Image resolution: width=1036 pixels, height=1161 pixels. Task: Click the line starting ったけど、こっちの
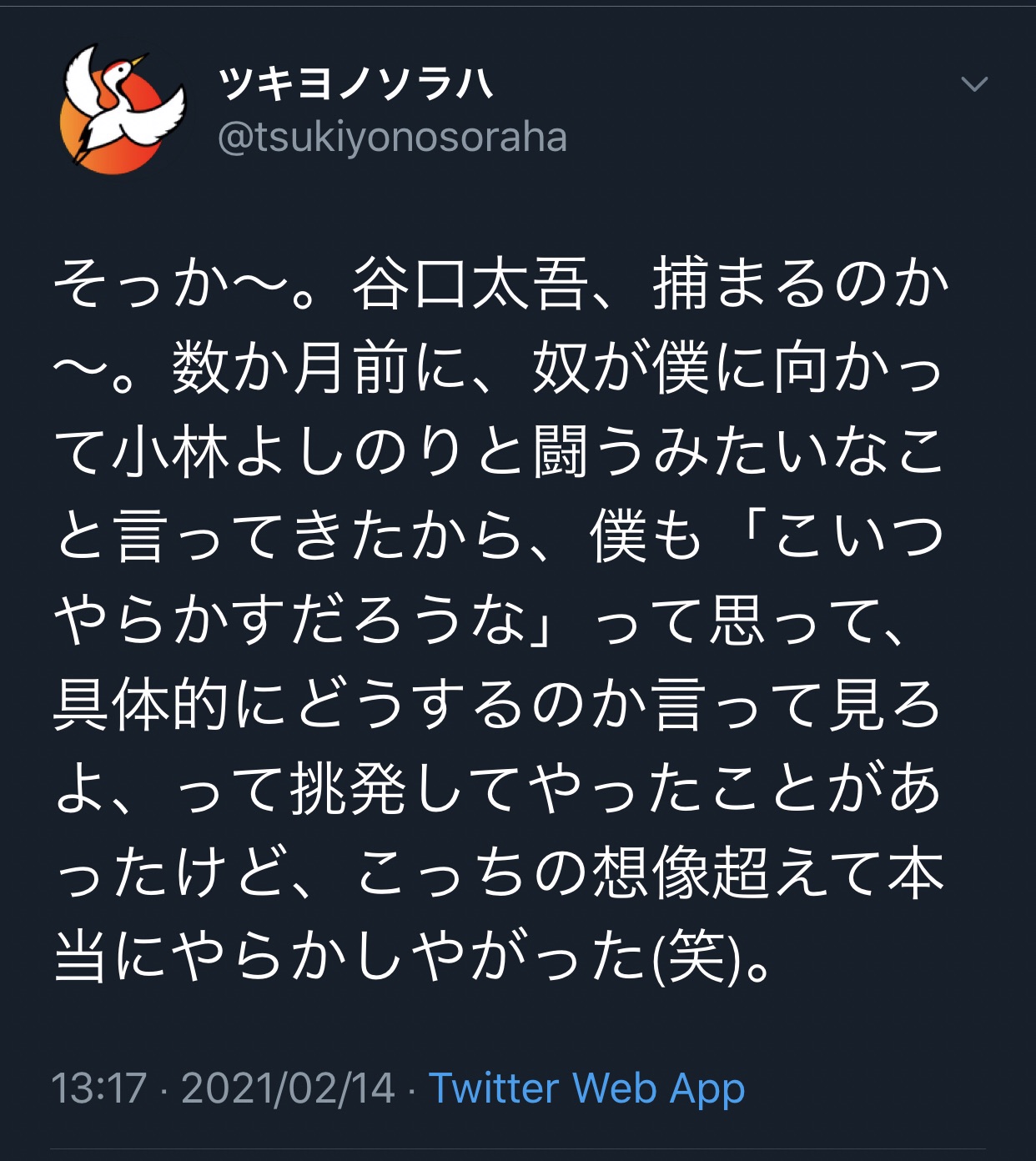coord(499,873)
